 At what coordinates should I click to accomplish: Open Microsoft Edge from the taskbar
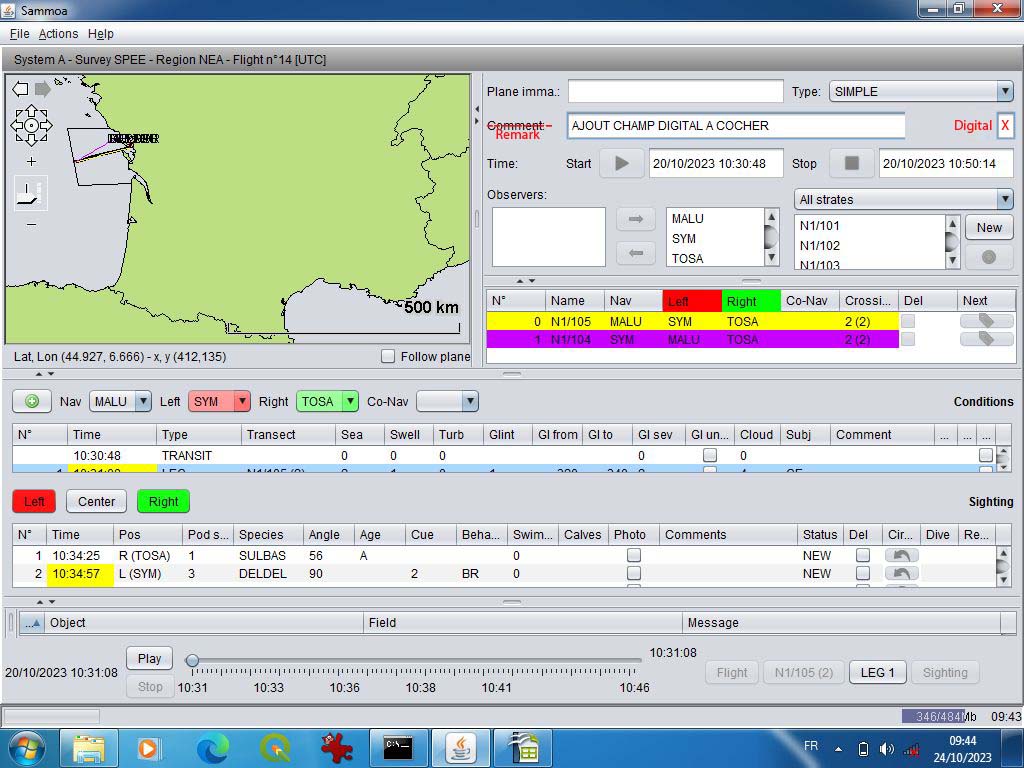213,748
